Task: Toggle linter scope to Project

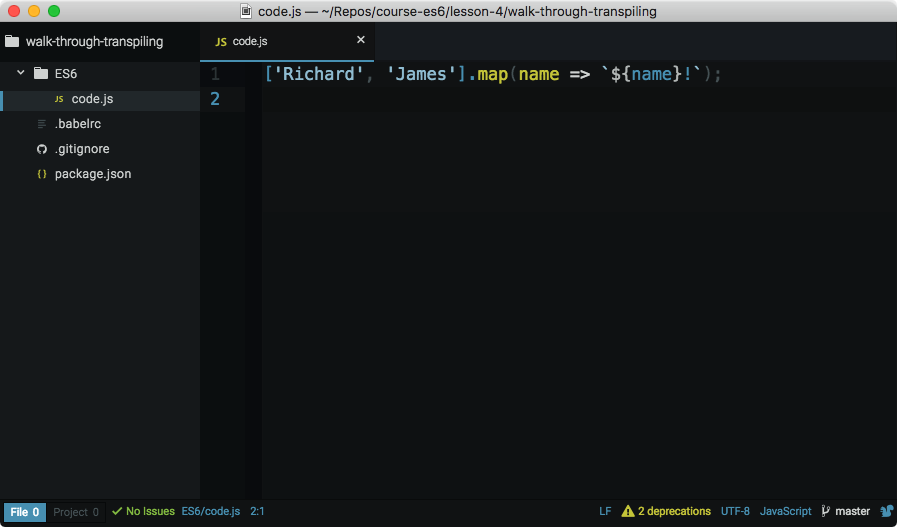Action: coord(76,512)
